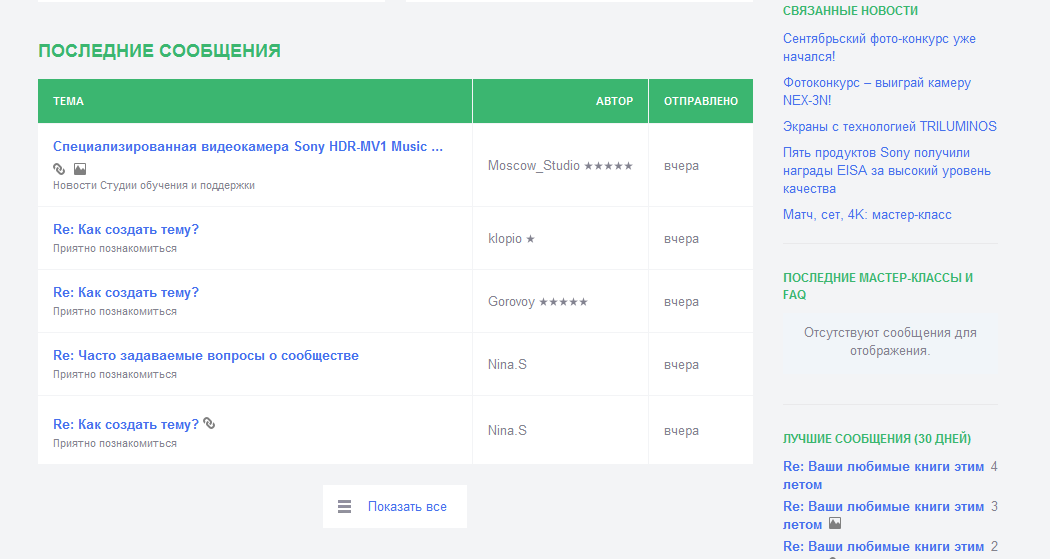
Task: Open the top book post with 4 likes
Action: click(883, 475)
